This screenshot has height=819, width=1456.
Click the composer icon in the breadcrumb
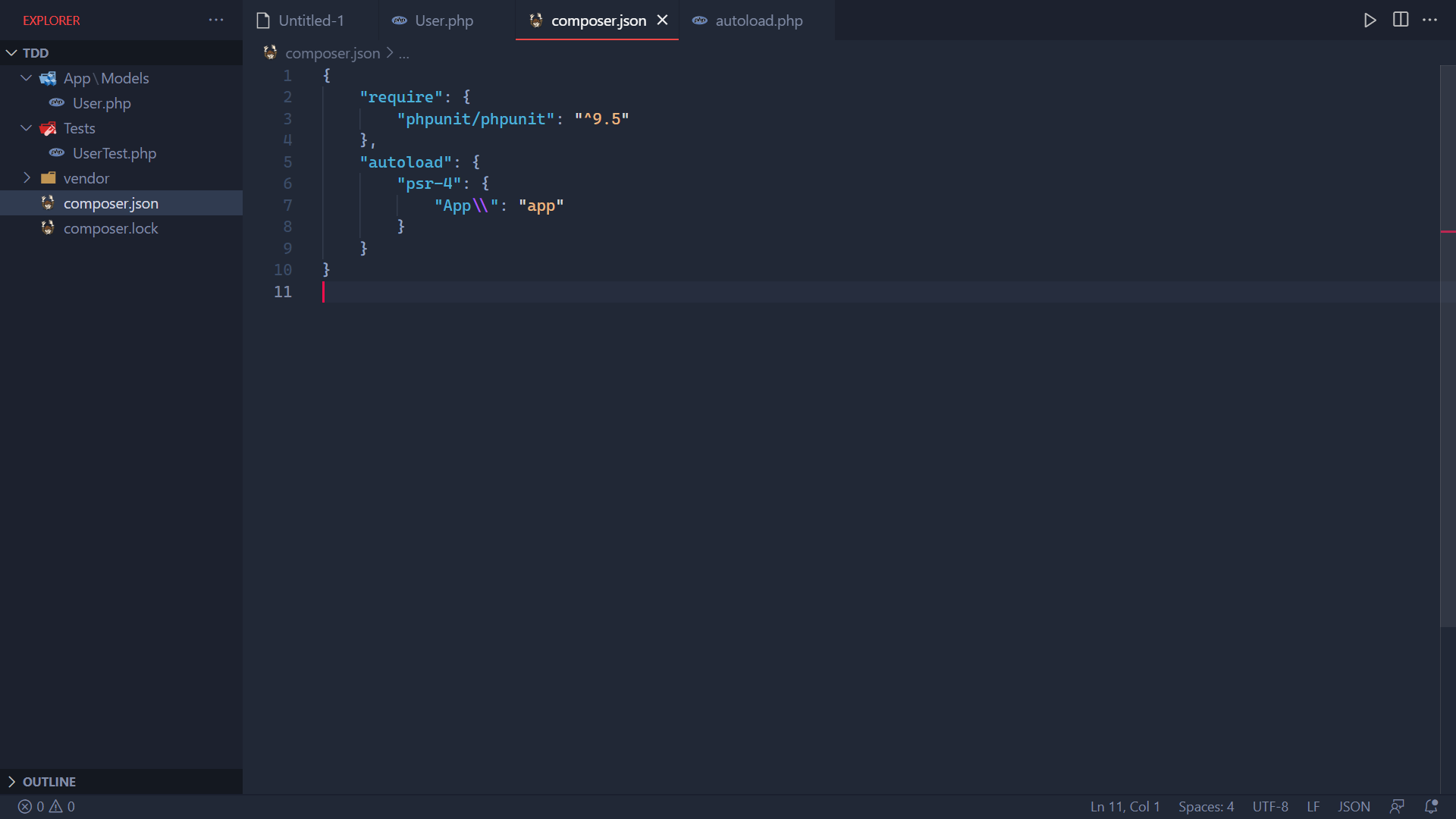click(270, 52)
